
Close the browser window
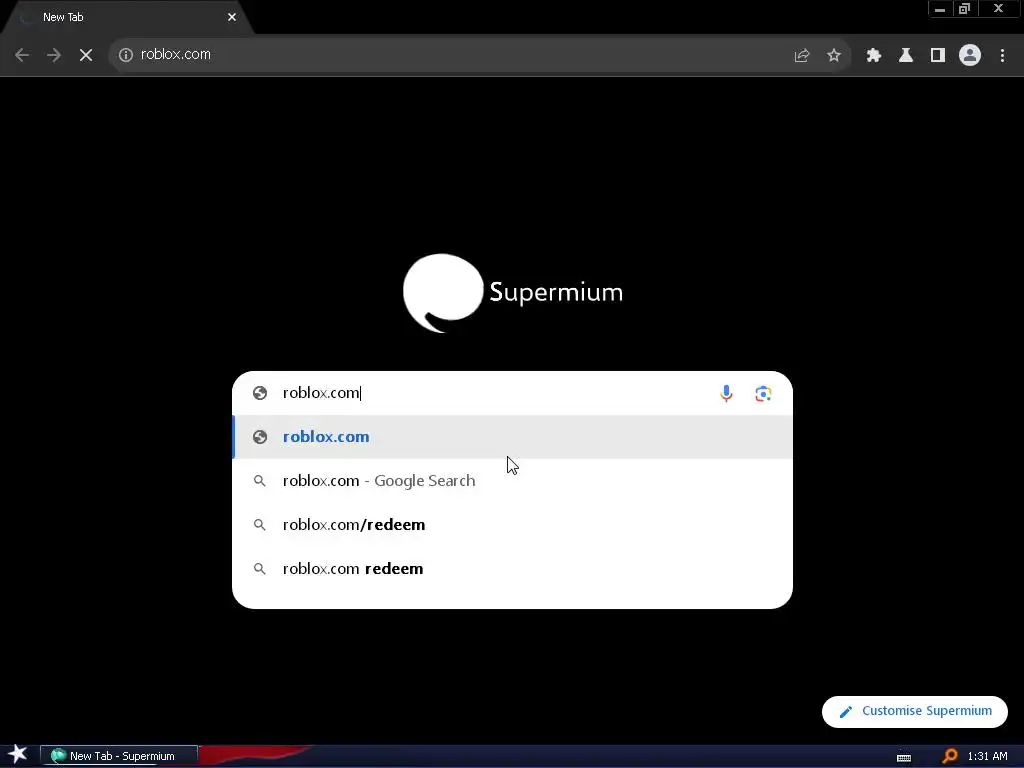point(998,9)
